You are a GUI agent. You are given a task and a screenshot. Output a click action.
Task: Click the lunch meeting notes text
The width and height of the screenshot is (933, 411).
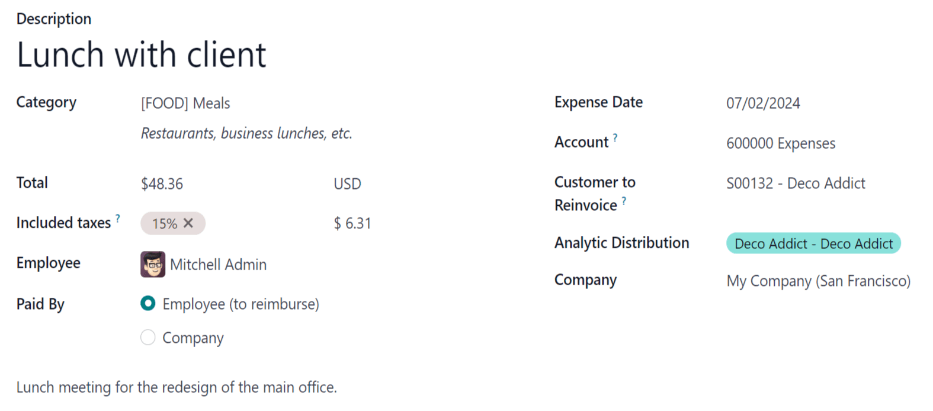click(x=177, y=387)
